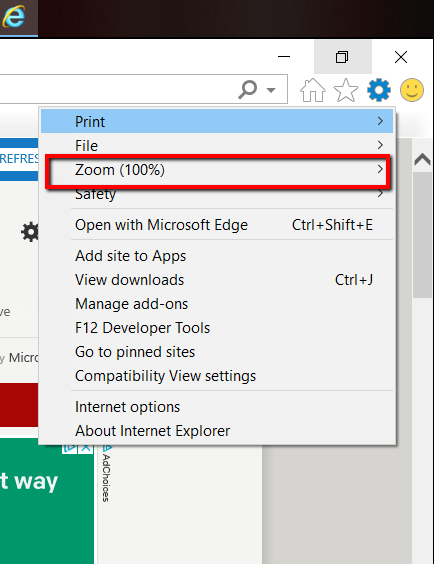434x564 pixels.
Task: Restore down the browser window
Action: [342, 57]
